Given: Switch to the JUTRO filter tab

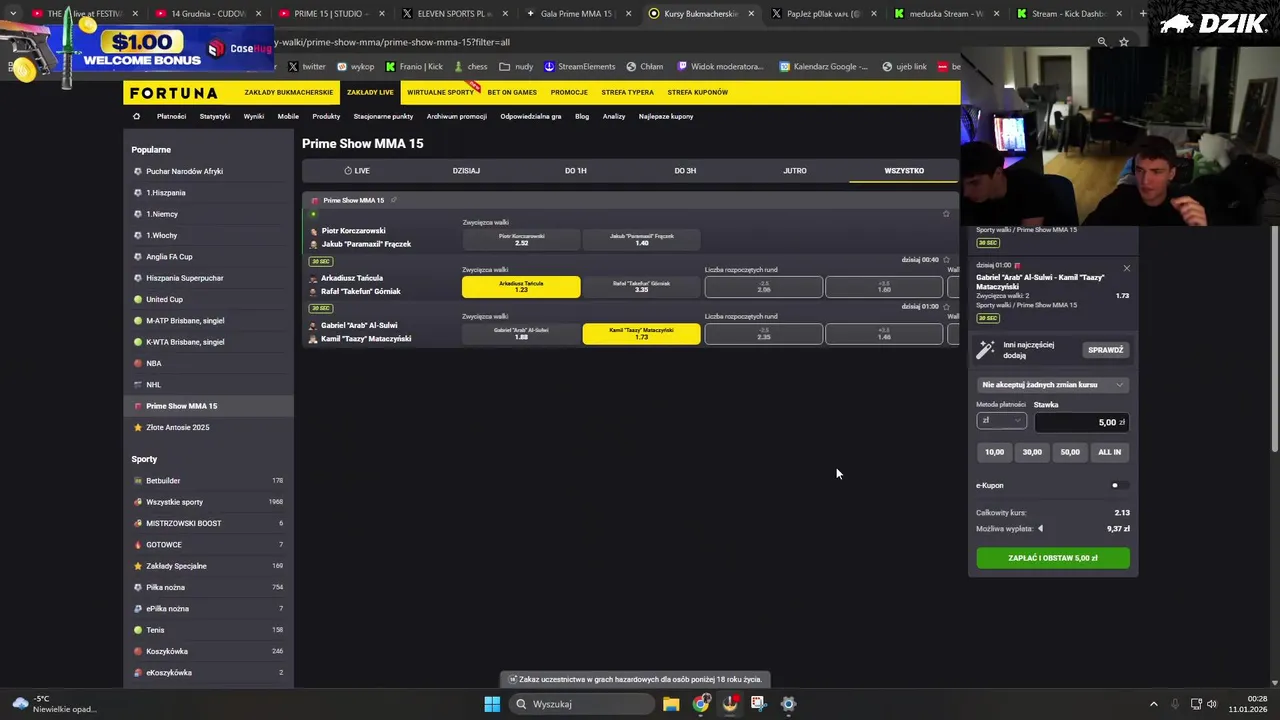Looking at the screenshot, I should tap(795, 171).
